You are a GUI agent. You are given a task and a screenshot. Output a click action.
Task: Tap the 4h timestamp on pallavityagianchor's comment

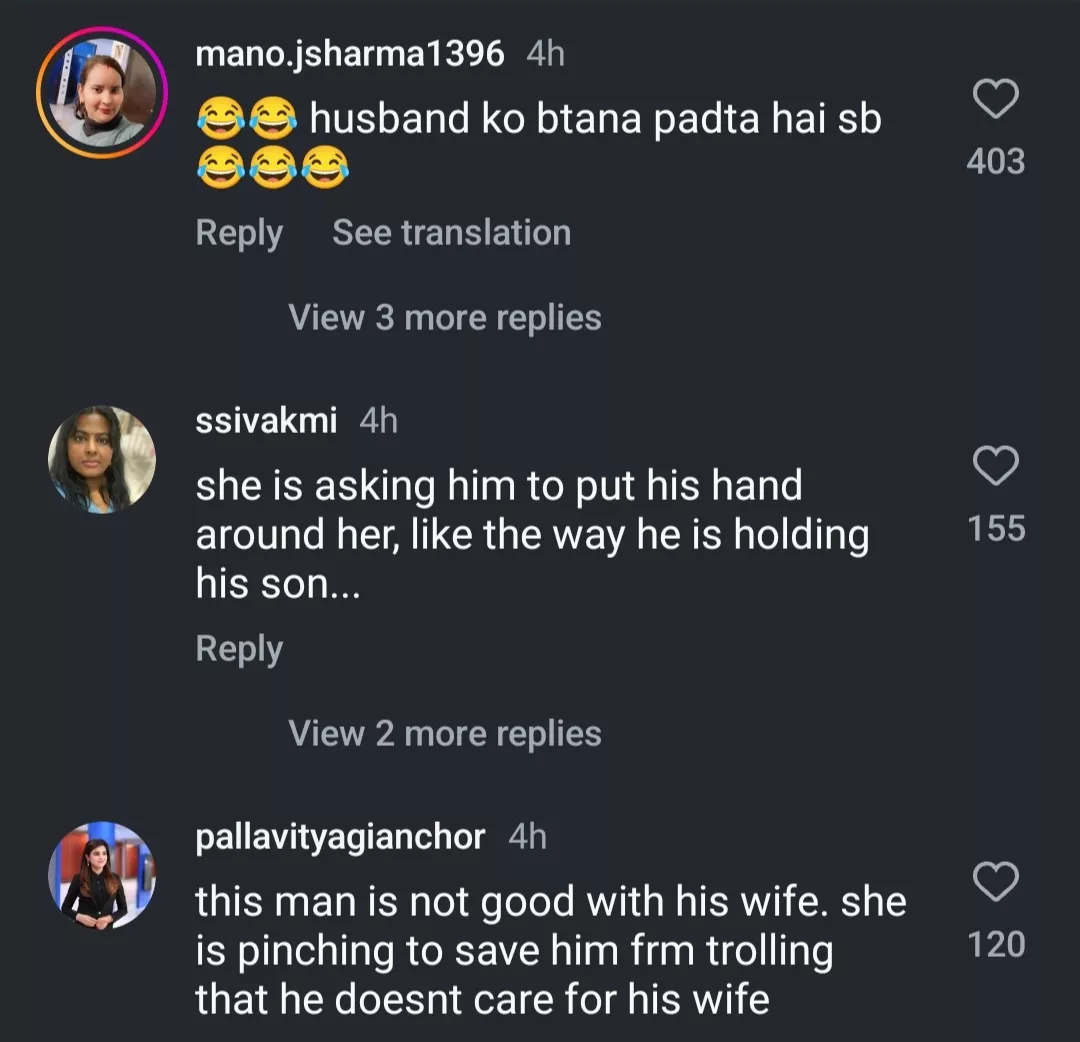click(x=528, y=838)
